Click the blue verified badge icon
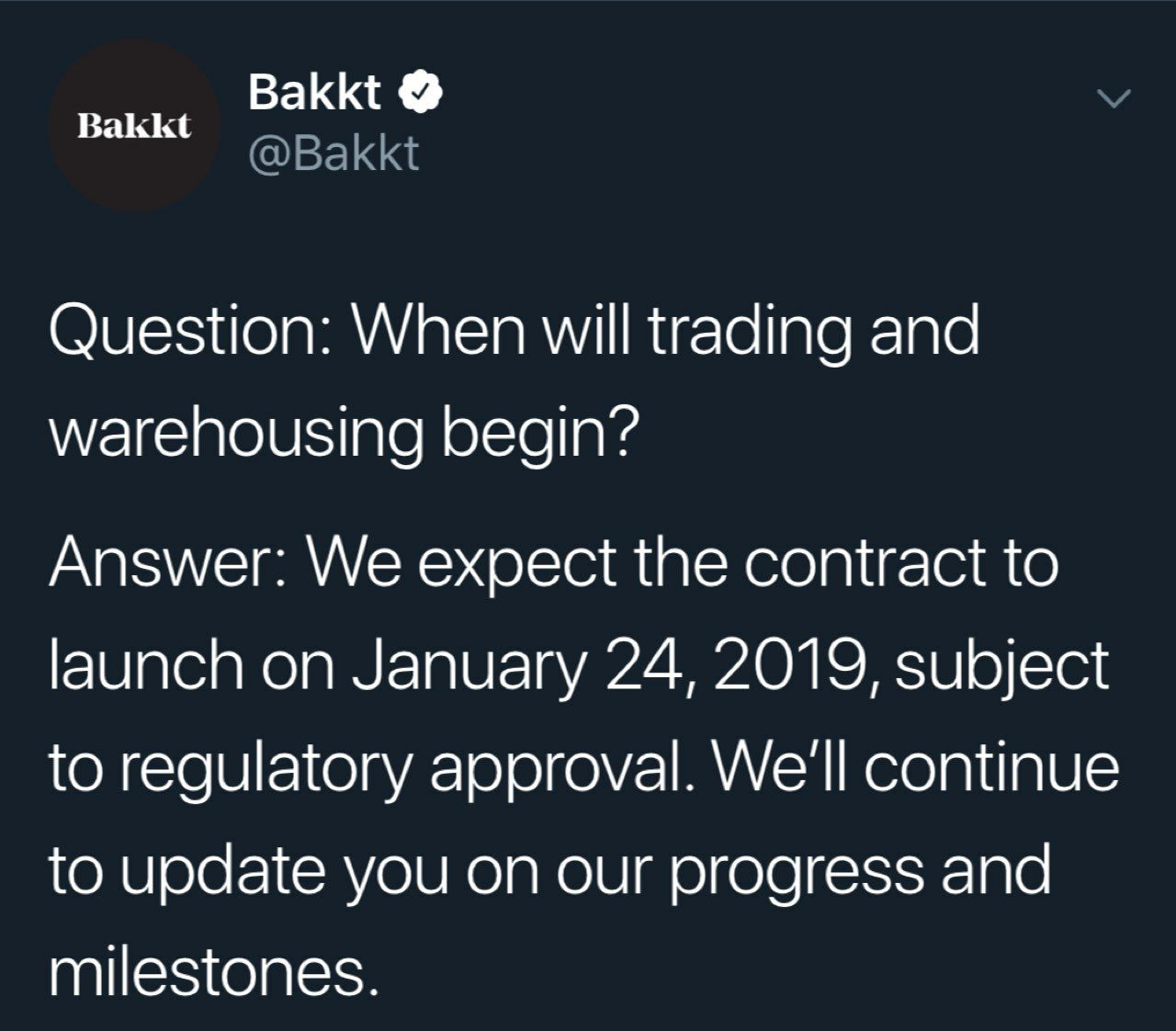The image size is (1176, 1031). click(x=422, y=92)
